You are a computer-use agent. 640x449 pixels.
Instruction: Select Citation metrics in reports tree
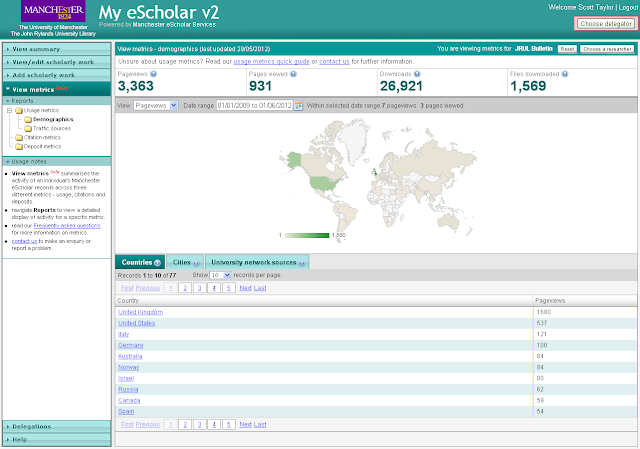tap(42, 138)
